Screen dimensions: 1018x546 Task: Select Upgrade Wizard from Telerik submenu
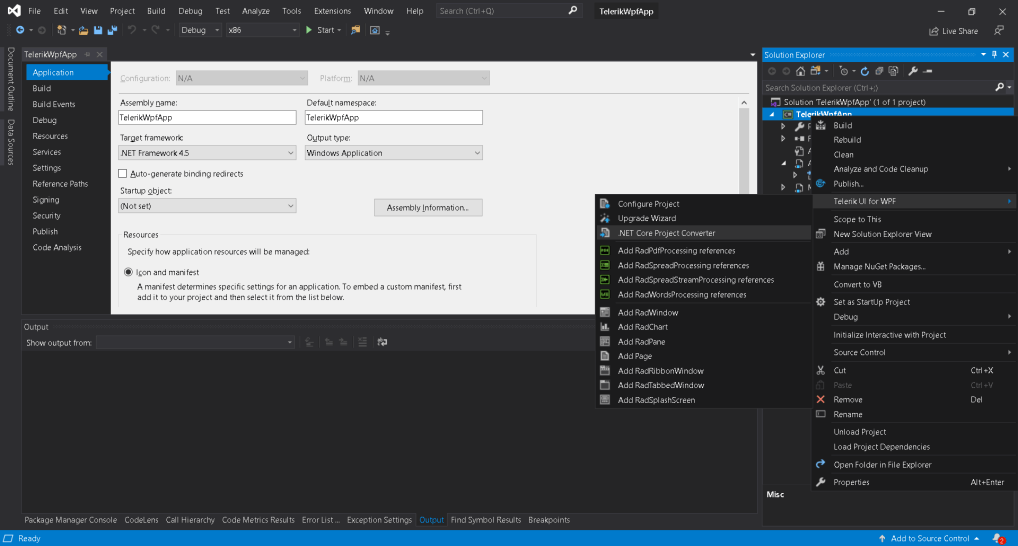point(704,218)
